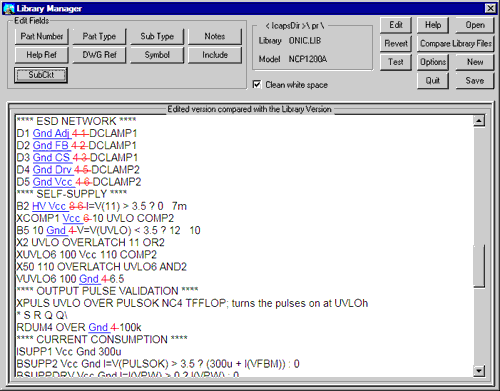Image resolution: width=500 pixels, height=391 pixels.
Task: Click the DWG Ref button
Action: click(99, 55)
